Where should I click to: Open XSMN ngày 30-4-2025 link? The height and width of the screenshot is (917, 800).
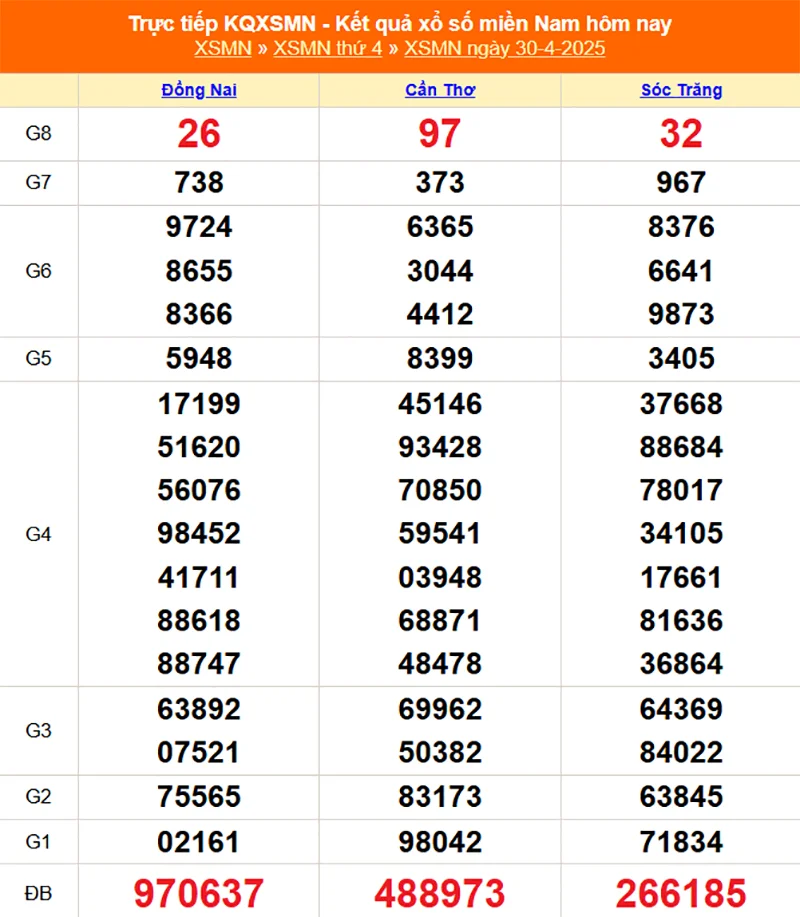pos(505,49)
